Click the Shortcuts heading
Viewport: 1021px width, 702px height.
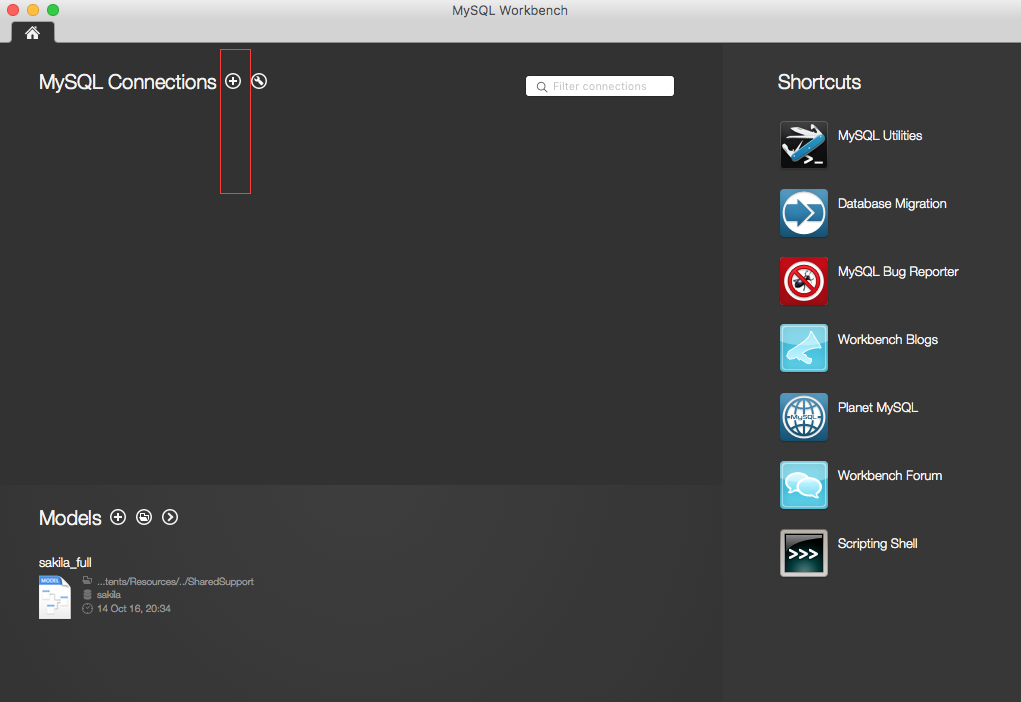point(819,82)
